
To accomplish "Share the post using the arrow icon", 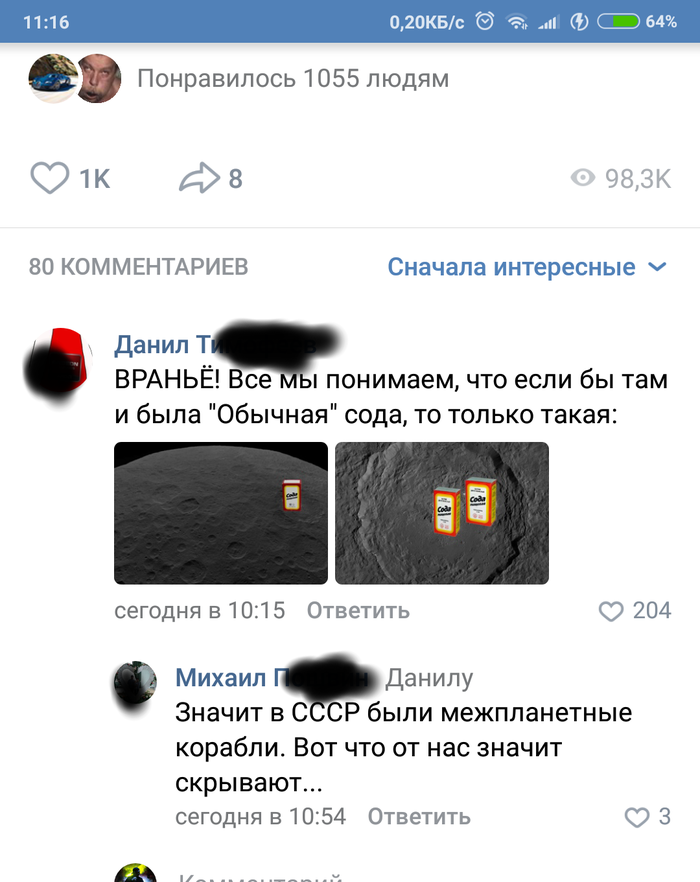I will (199, 178).
